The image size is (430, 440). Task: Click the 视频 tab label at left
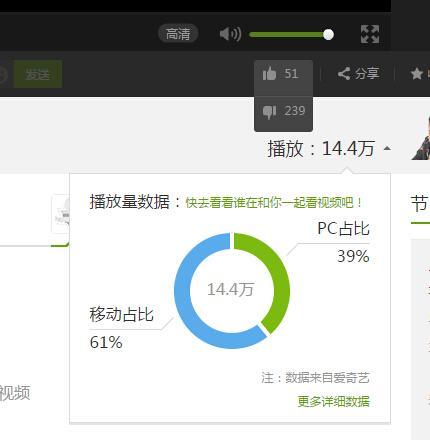pos(15,393)
